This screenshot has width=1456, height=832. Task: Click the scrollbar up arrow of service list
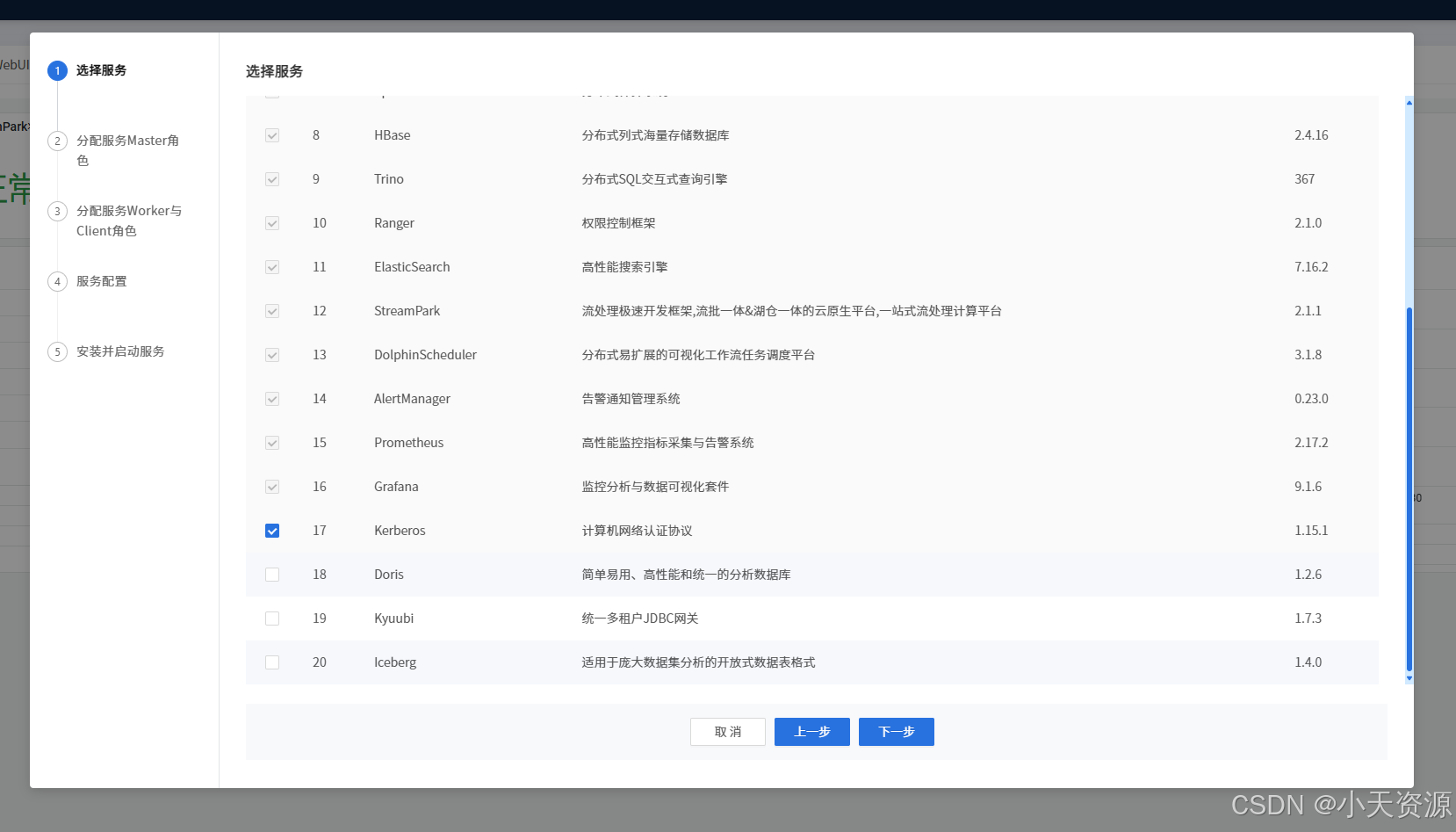point(1409,103)
